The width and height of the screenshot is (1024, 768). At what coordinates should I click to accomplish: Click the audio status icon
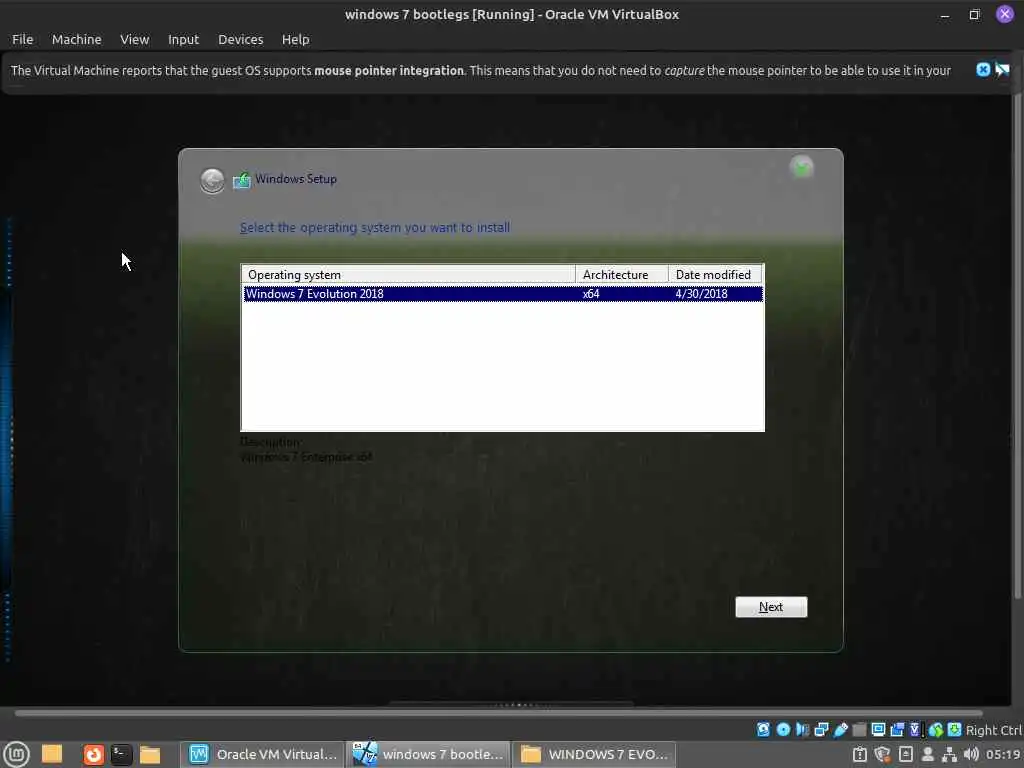click(x=802, y=729)
